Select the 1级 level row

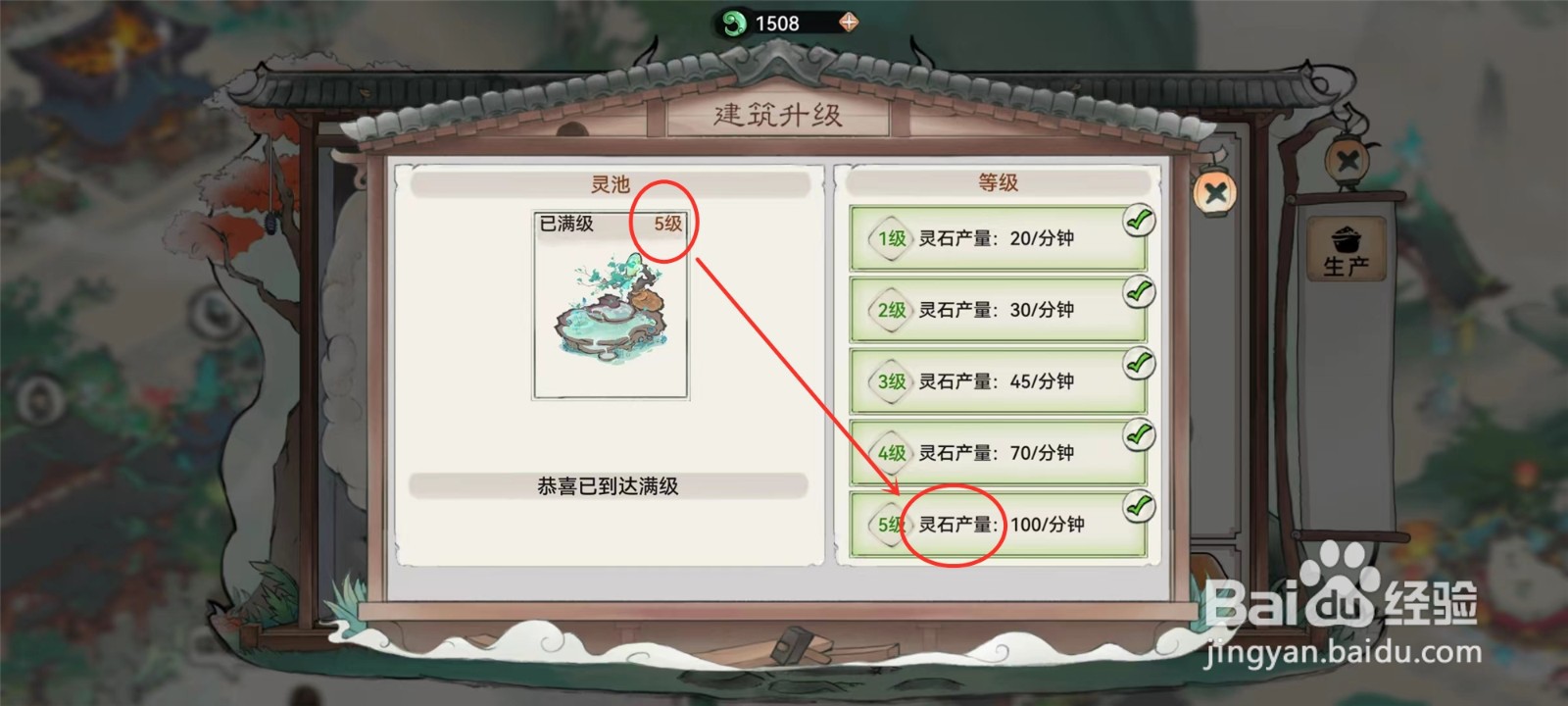point(998,238)
